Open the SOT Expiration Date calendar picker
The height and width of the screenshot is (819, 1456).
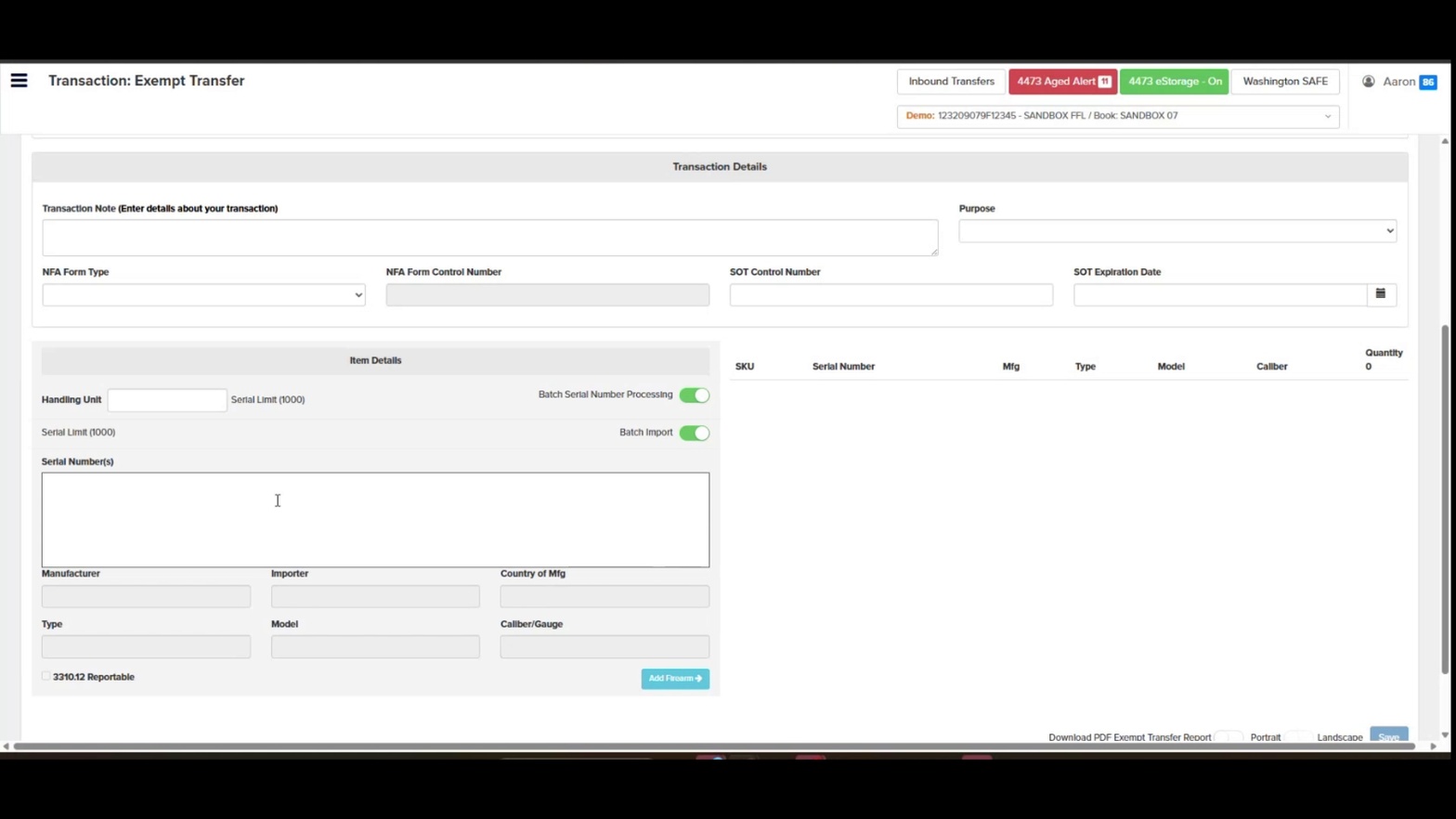tap(1381, 294)
